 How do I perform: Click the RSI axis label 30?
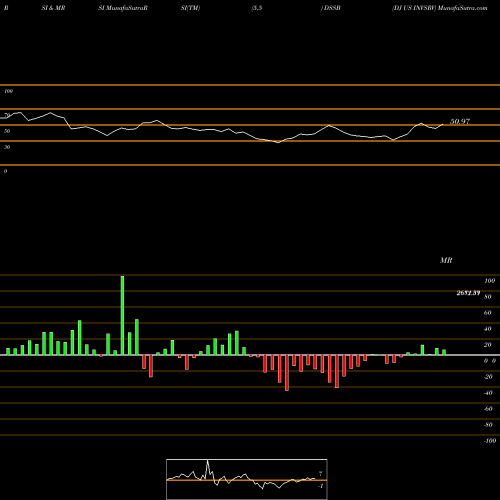[x=7, y=147]
